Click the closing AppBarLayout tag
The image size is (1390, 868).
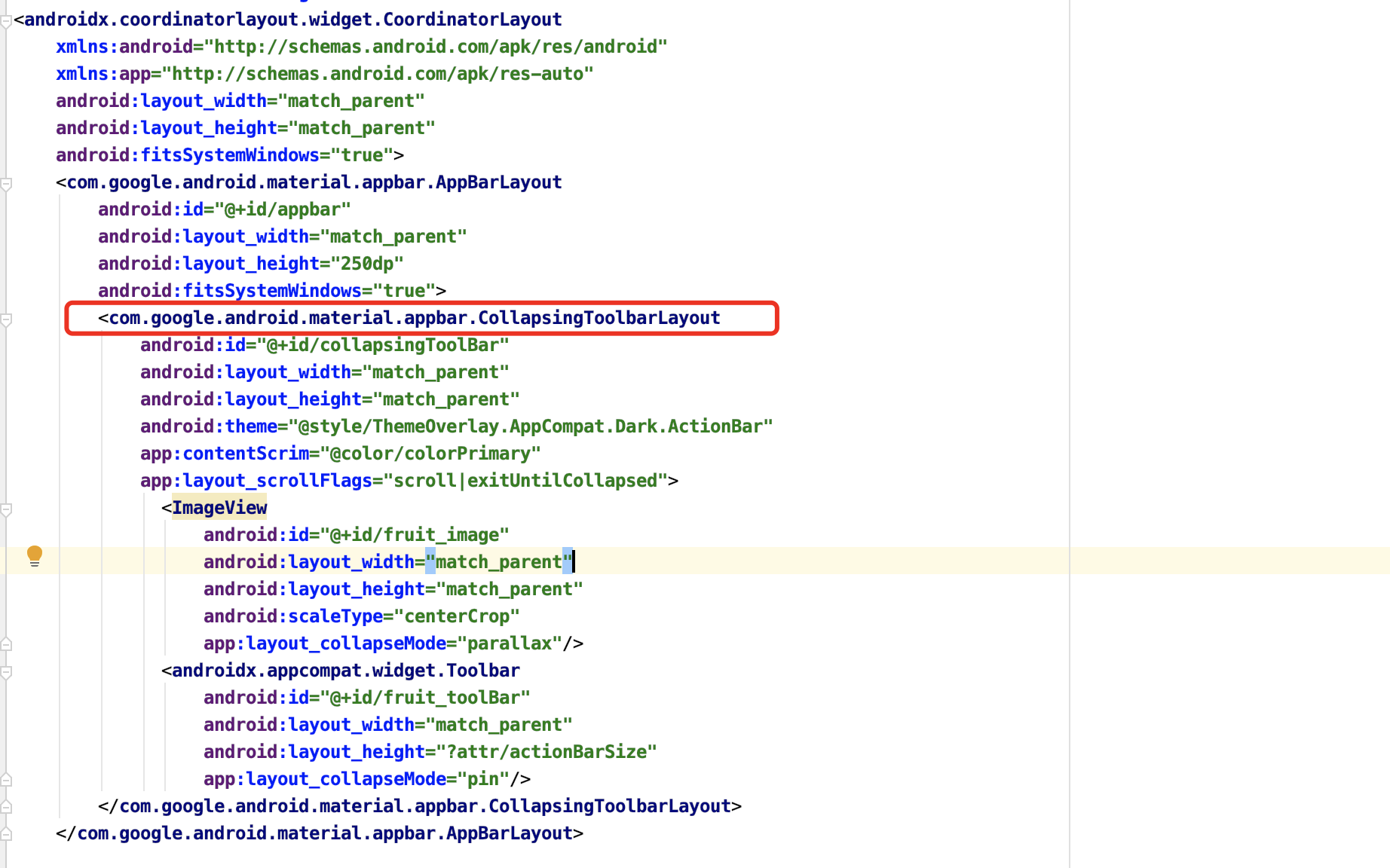click(320, 833)
